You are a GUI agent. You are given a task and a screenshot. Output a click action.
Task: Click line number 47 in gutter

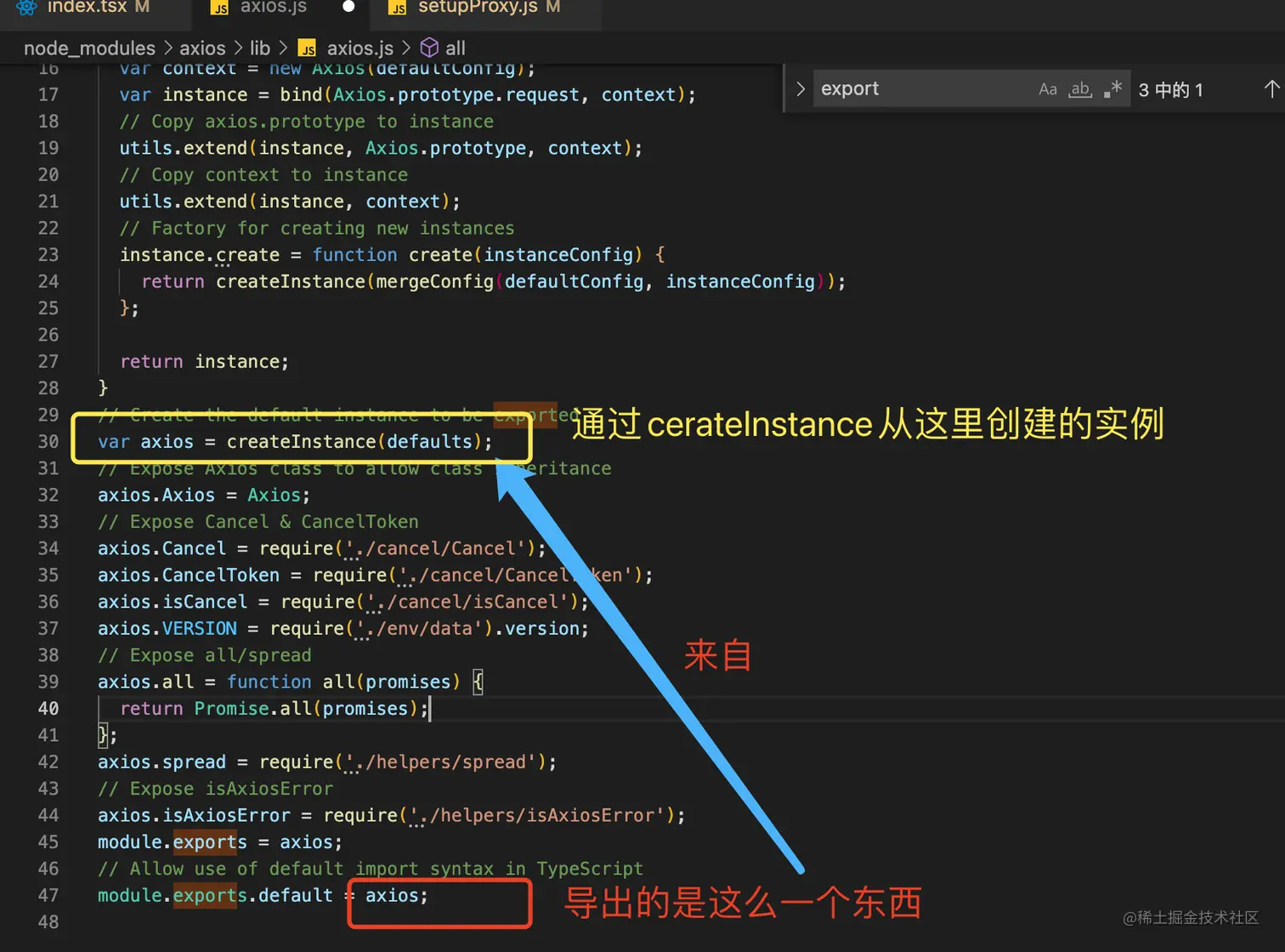(48, 895)
